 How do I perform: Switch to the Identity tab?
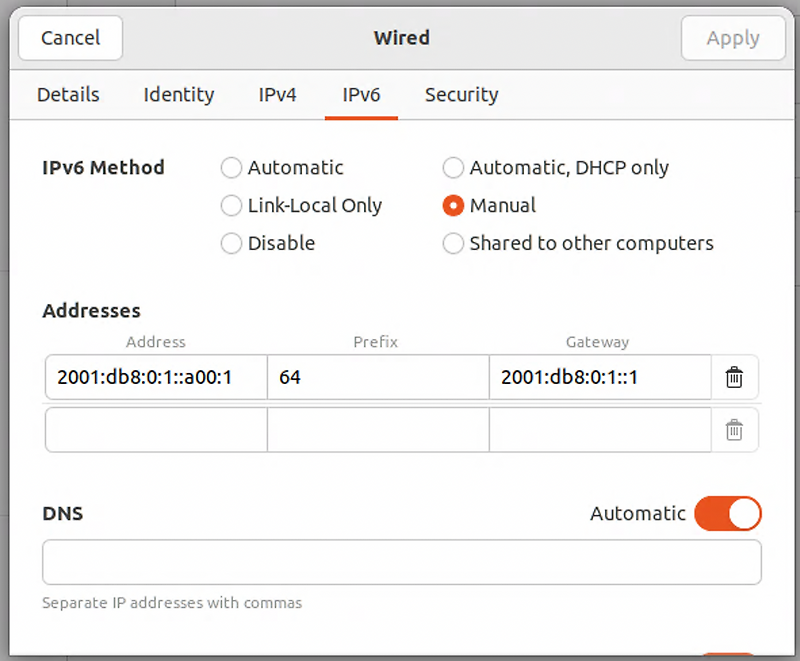pos(178,95)
